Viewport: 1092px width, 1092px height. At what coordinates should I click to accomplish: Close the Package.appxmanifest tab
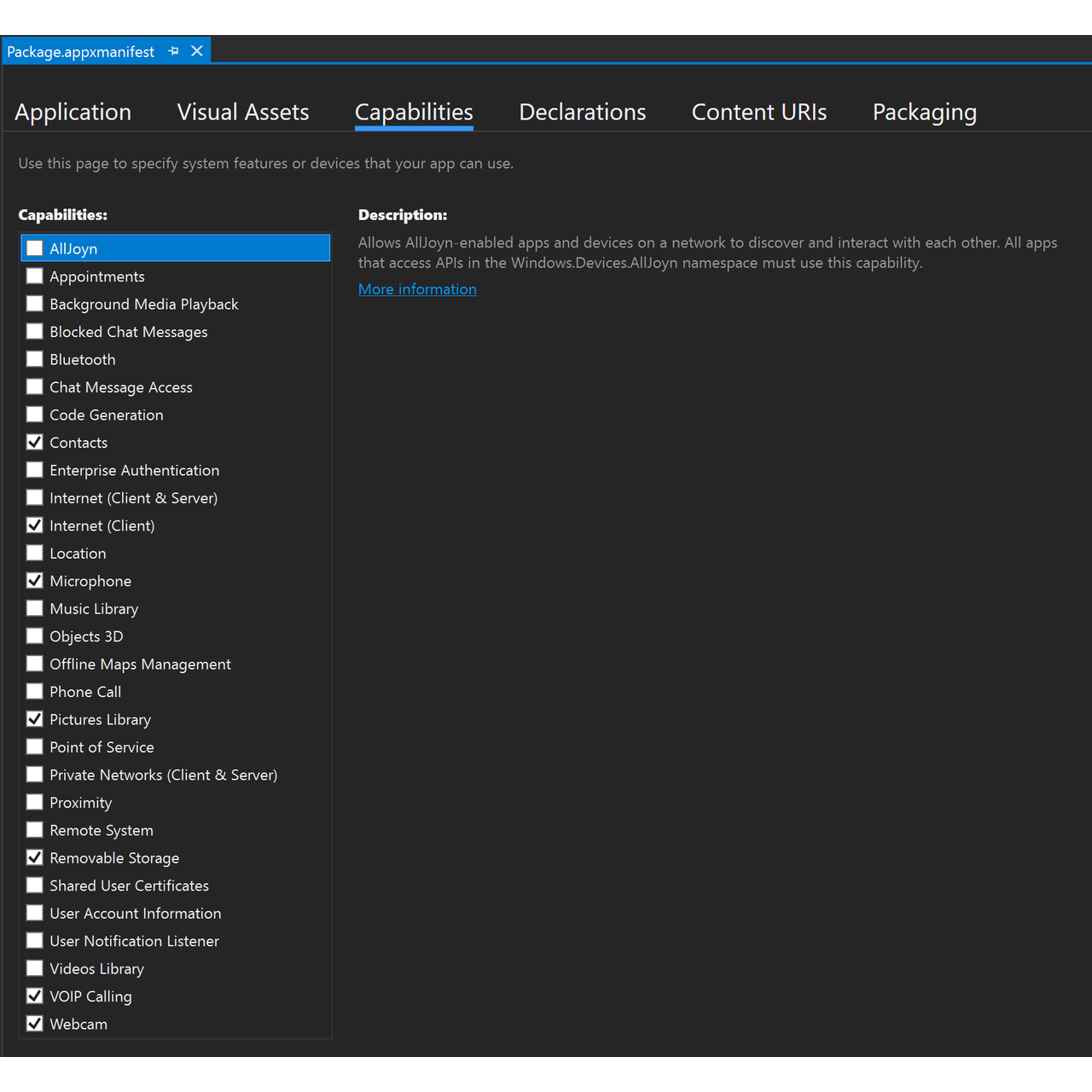197,51
